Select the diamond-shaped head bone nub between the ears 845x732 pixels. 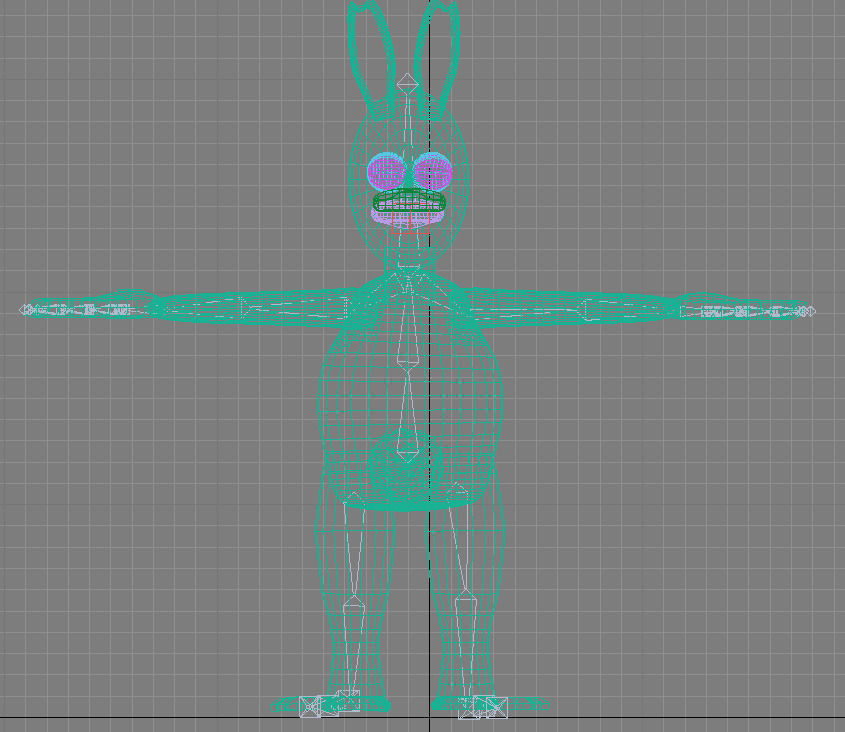coord(407,83)
